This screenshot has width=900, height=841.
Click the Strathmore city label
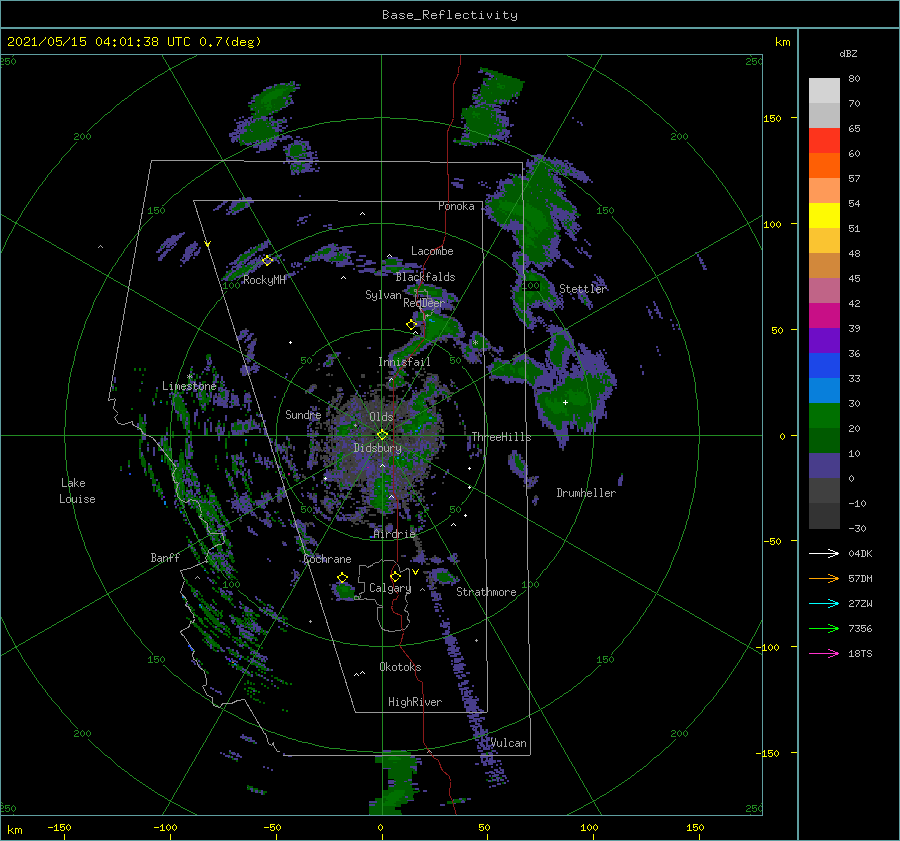[486, 592]
